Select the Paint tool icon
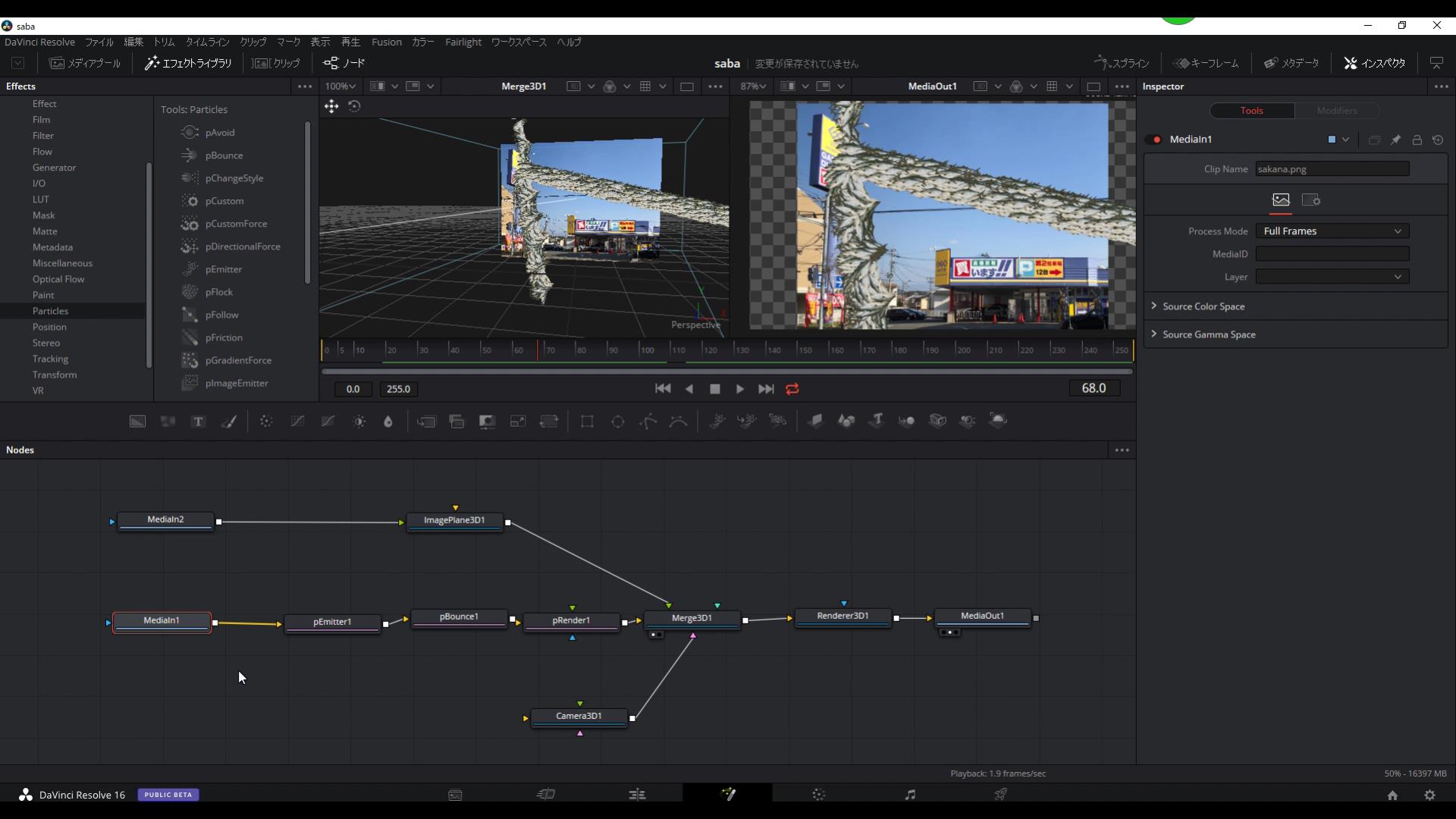The width and height of the screenshot is (1456, 819). (230, 421)
